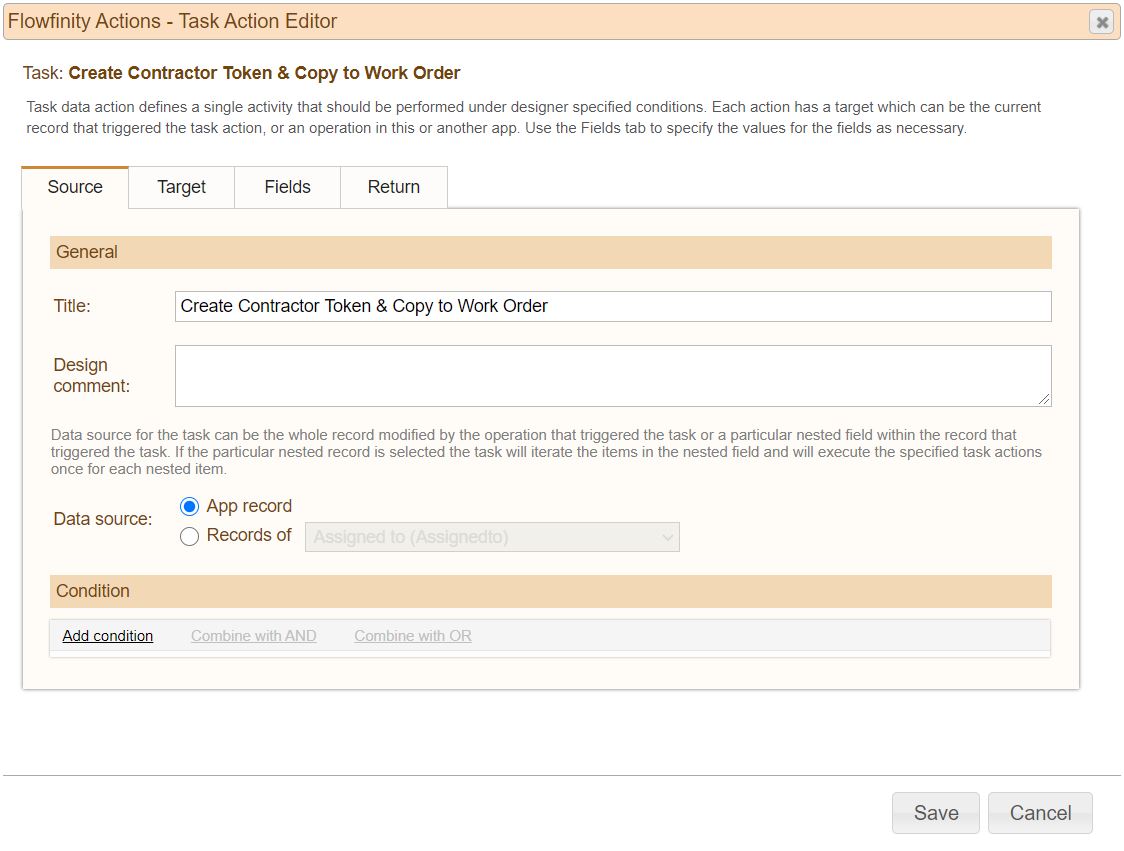
Task: Close the Task Action Editor dialog
Action: click(x=1102, y=22)
